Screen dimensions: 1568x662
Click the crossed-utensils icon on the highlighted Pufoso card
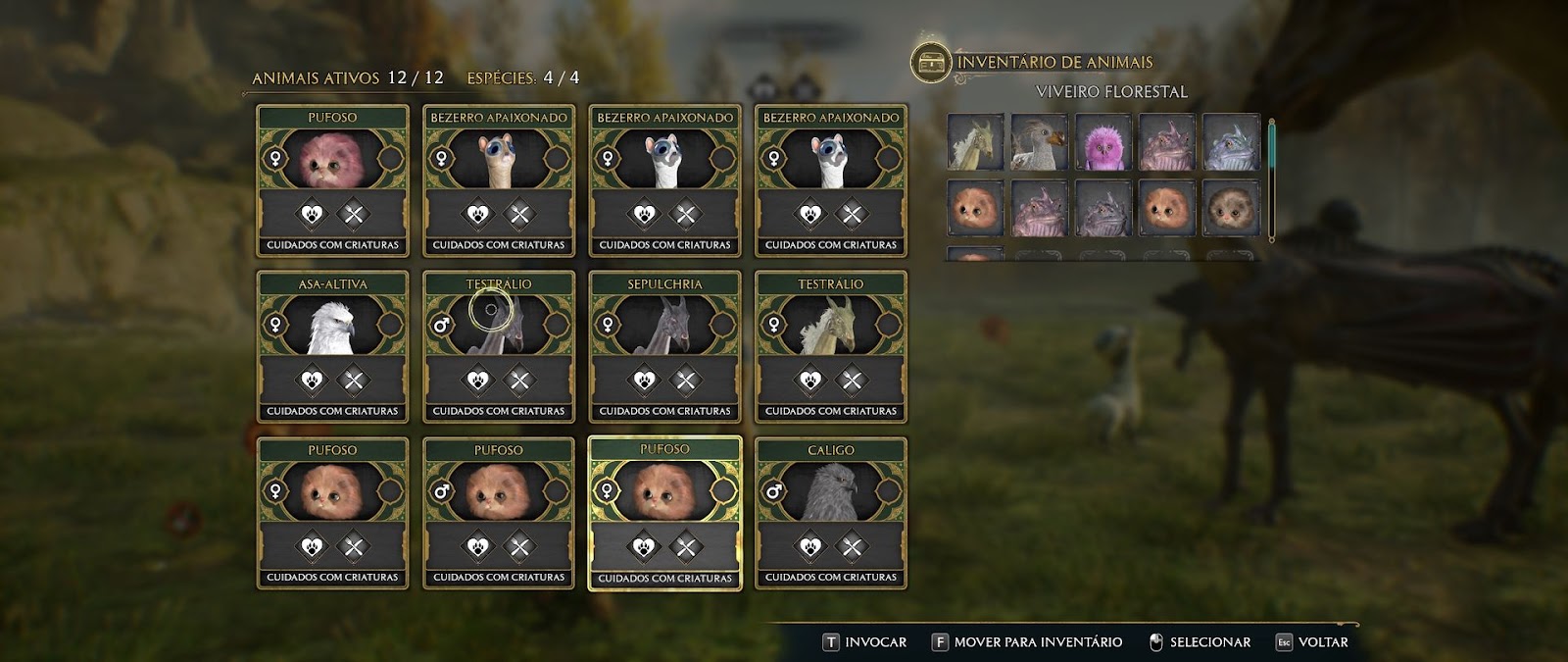(x=686, y=547)
